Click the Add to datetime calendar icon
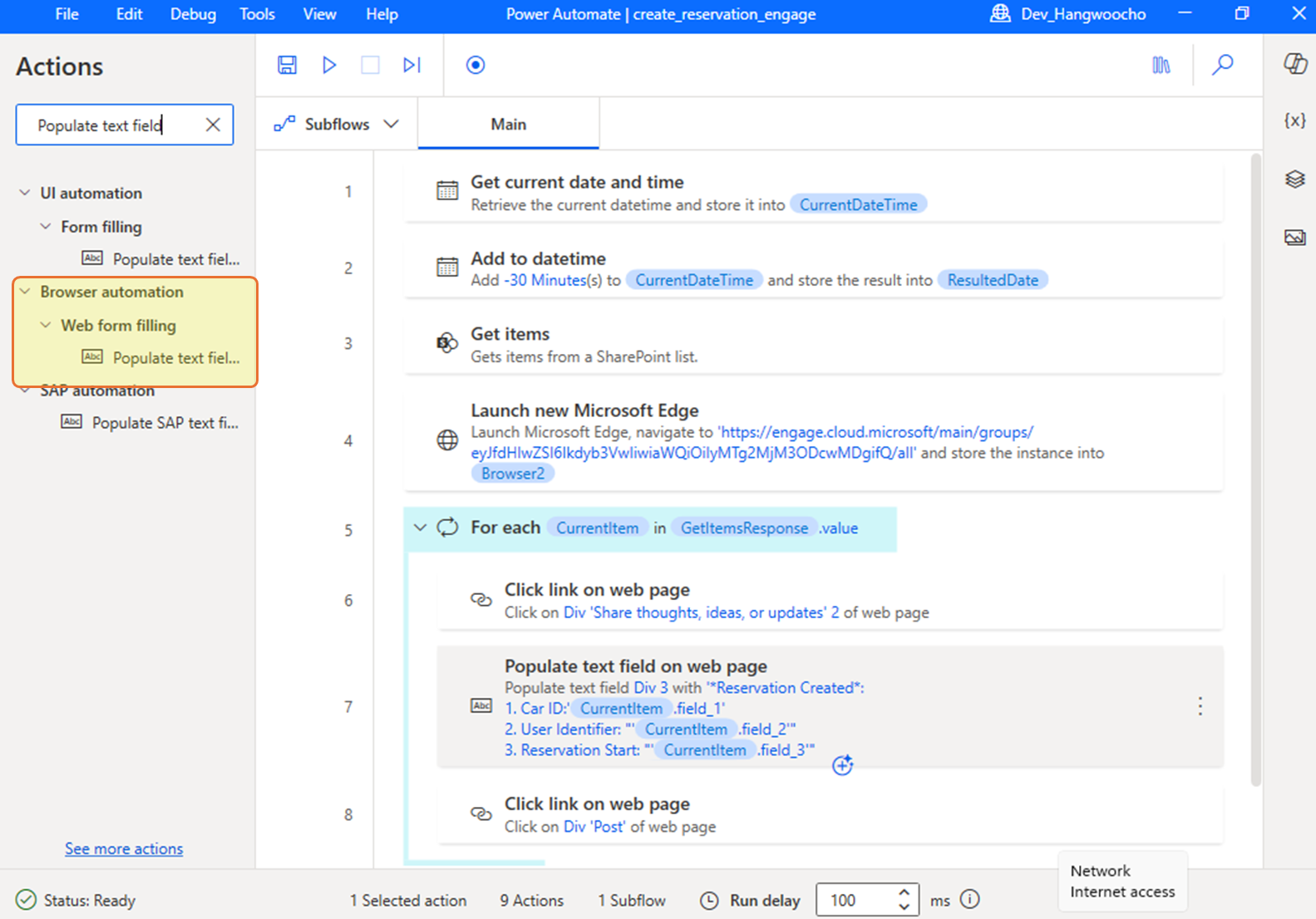Image resolution: width=1316 pixels, height=919 pixels. [x=447, y=267]
